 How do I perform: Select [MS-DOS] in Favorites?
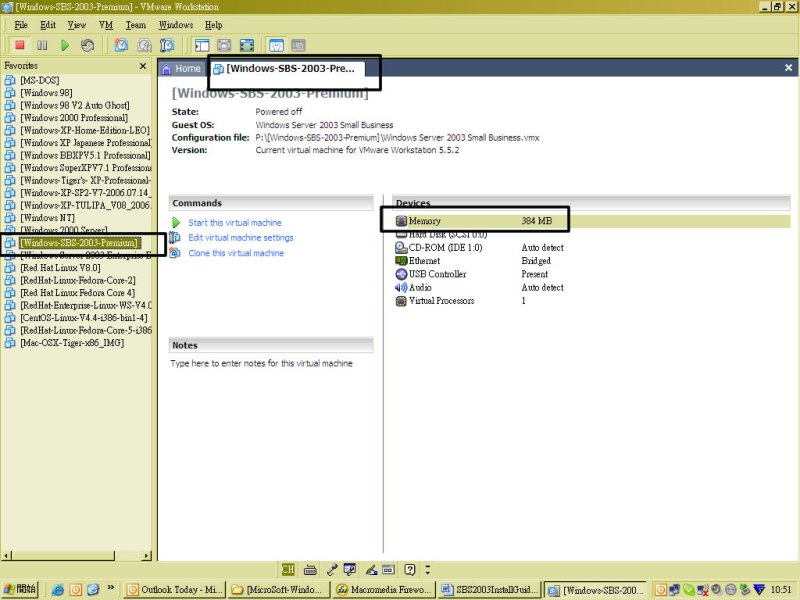tap(40, 80)
